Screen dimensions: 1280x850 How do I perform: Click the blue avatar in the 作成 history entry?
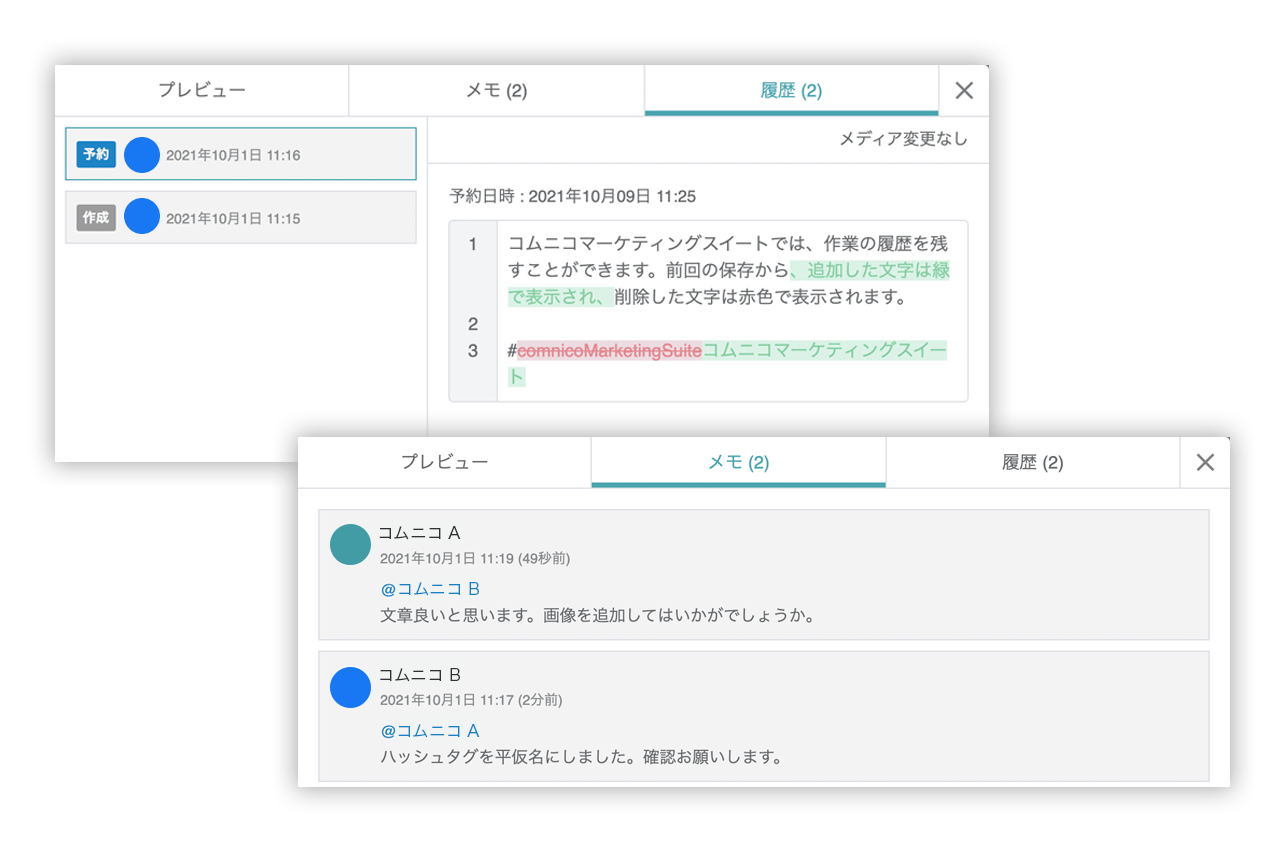tap(142, 217)
